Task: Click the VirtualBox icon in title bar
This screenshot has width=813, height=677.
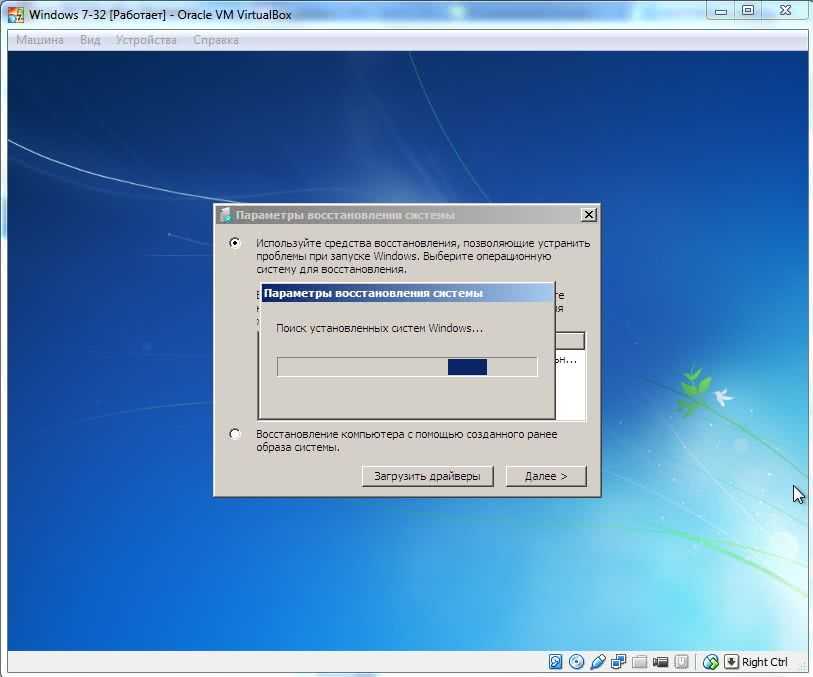Action: [x=16, y=15]
